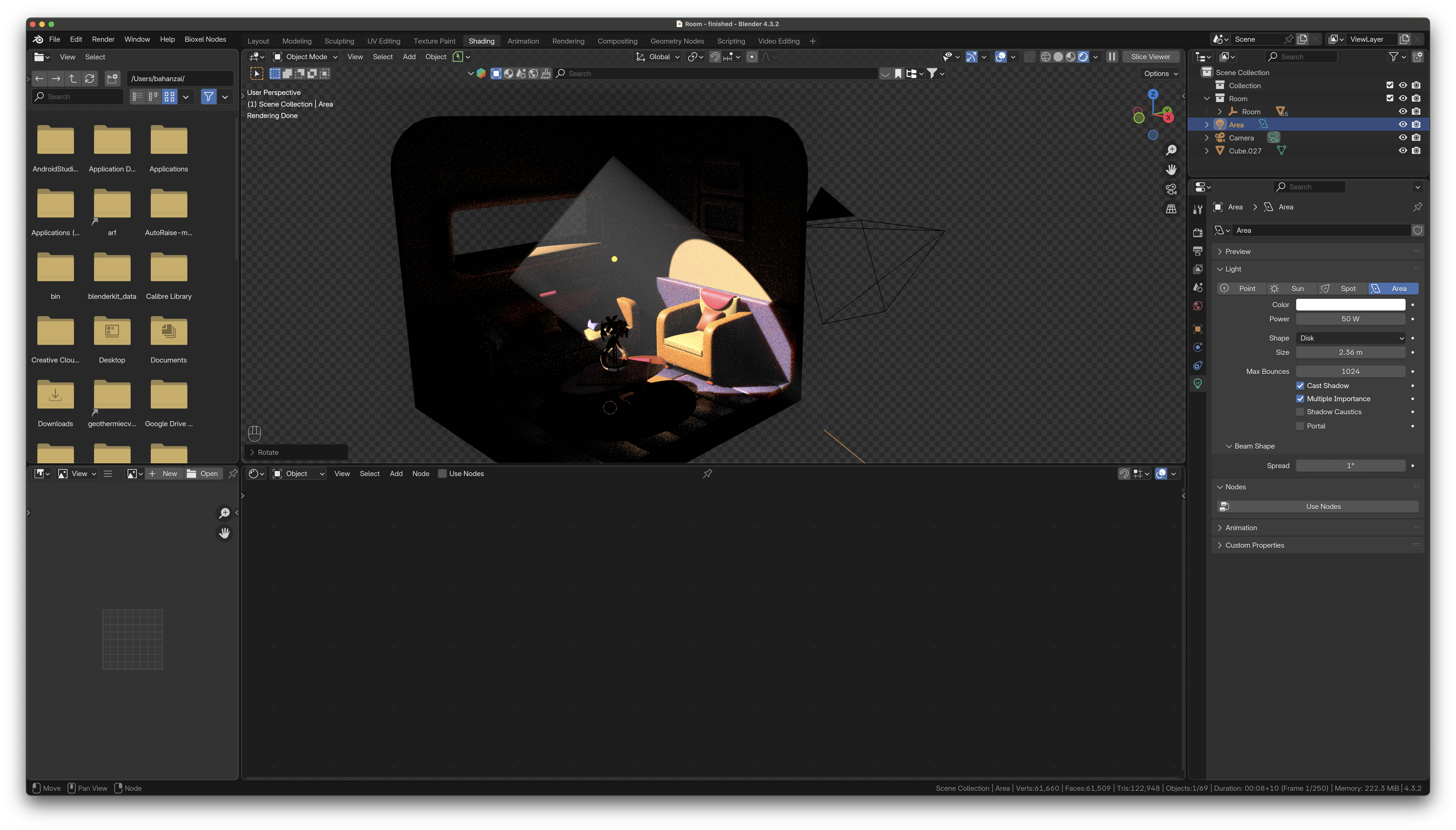Screen dimensions: 1456x830
Task: Click Open in the image editor header
Action: (x=203, y=474)
